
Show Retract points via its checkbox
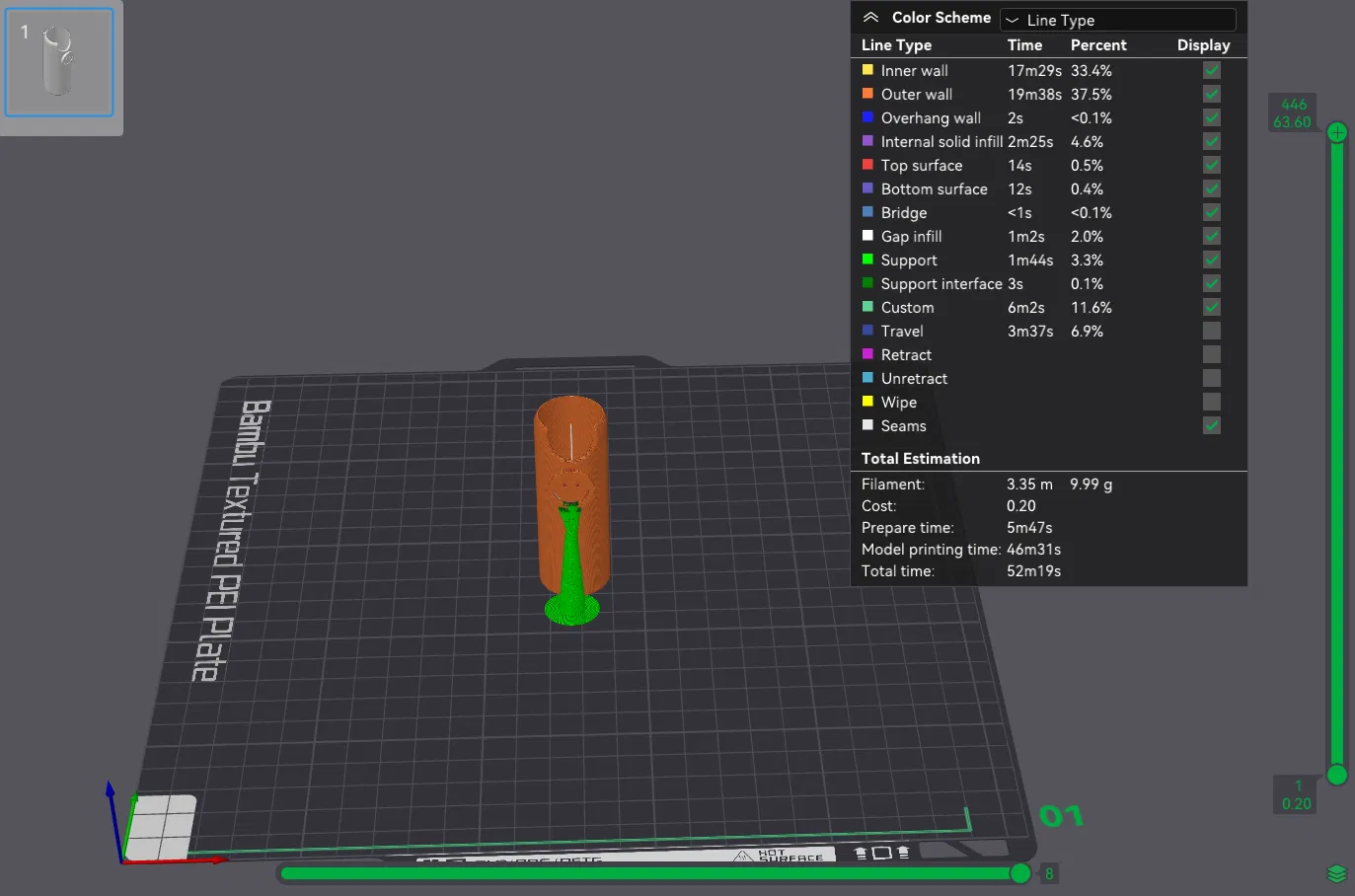1212,354
